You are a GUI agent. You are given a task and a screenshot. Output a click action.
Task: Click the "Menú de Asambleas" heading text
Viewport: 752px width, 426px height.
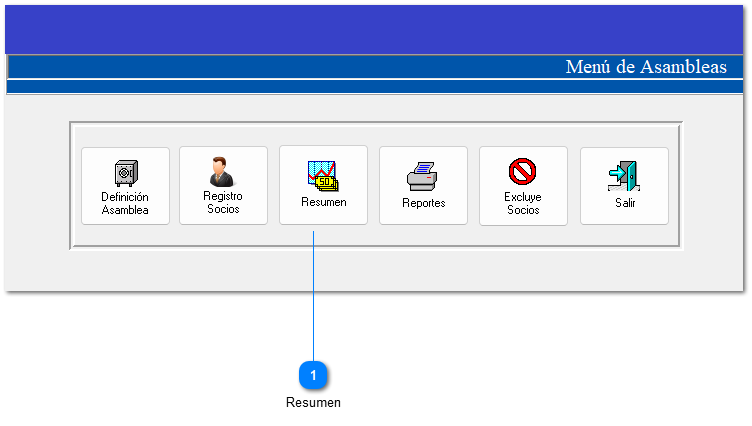[x=646, y=67]
